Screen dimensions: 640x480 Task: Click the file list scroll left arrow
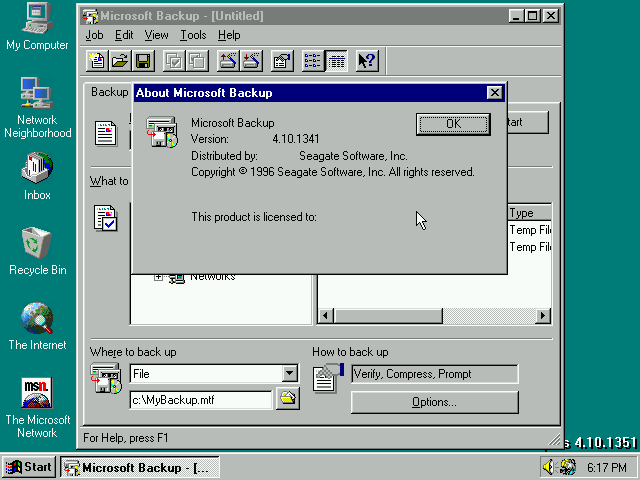(326, 316)
